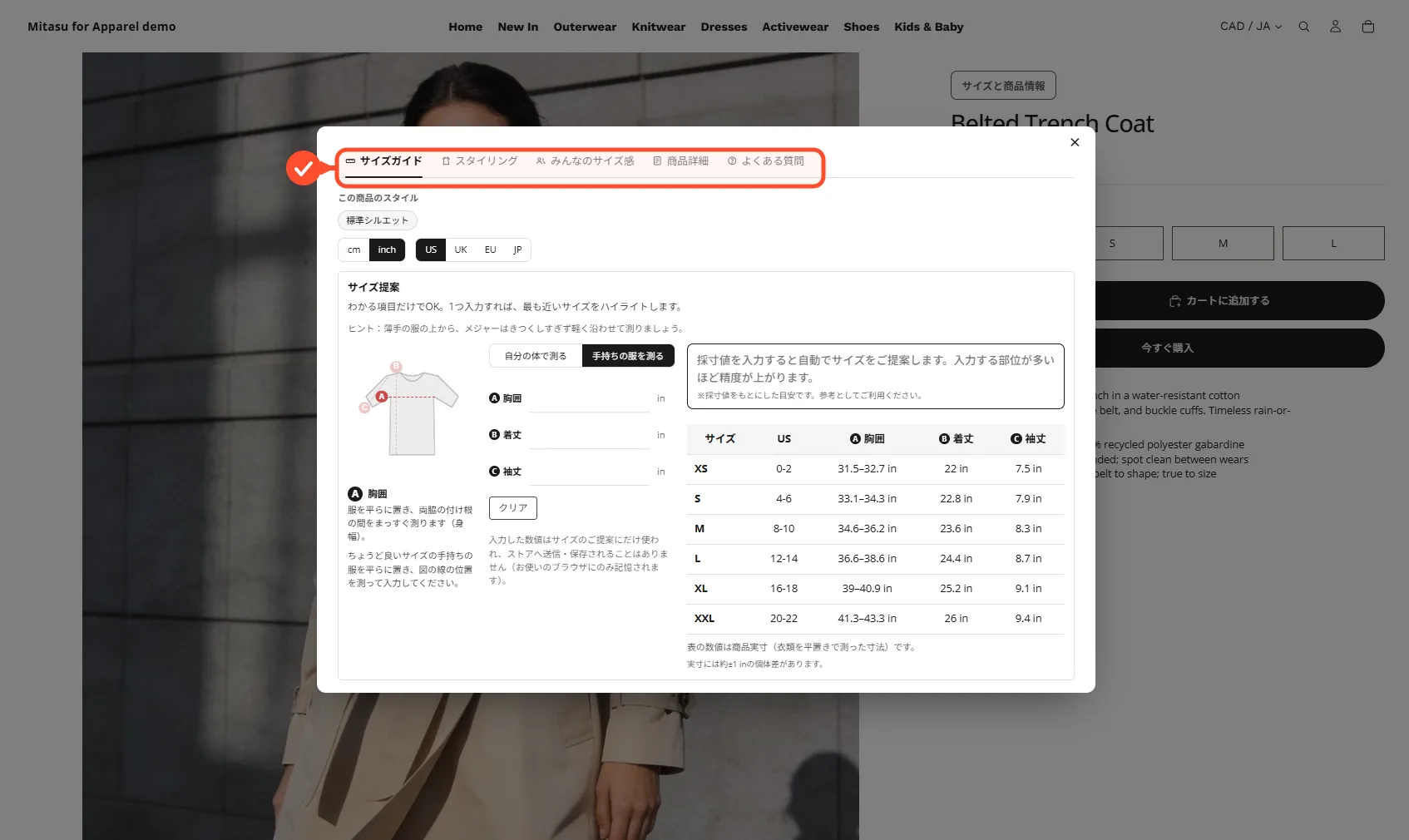Click the US value 20-22

[x=784, y=619]
